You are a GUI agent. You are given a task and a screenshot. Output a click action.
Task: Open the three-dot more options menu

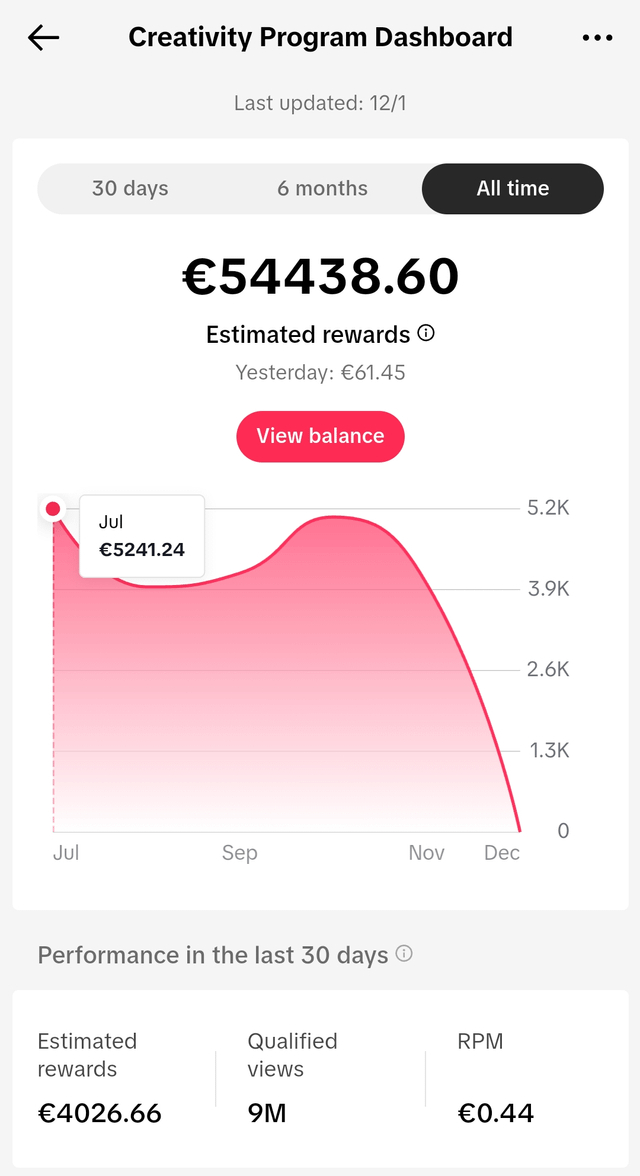597,38
